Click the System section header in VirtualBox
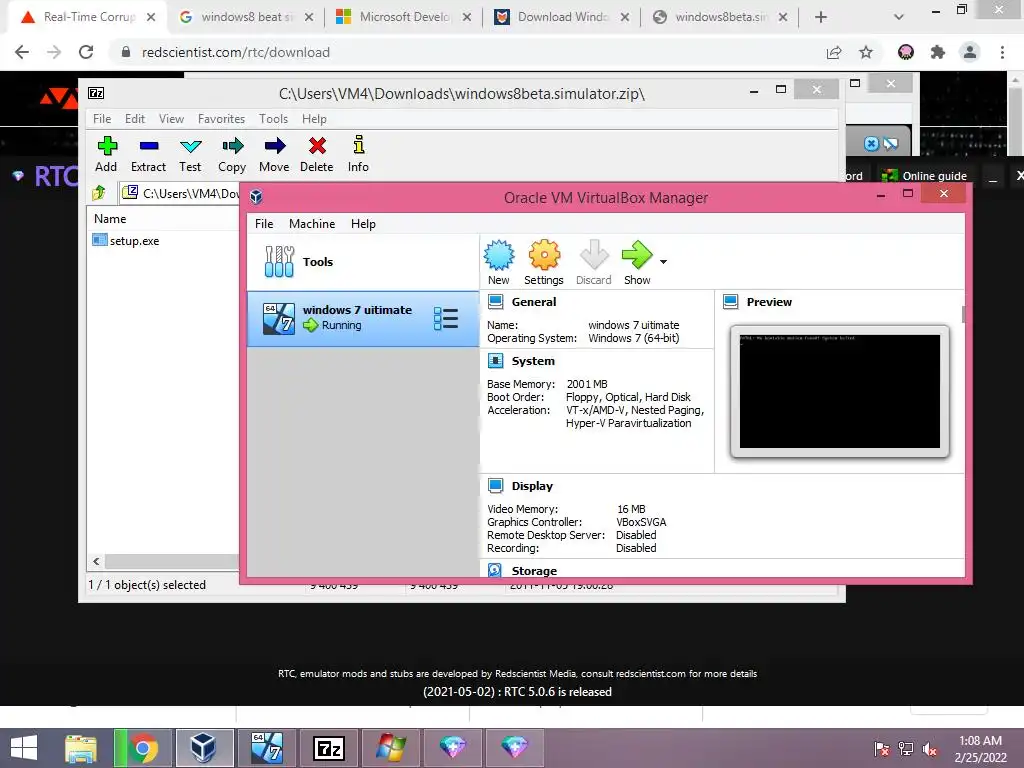The width and height of the screenshot is (1024, 768). click(x=533, y=360)
